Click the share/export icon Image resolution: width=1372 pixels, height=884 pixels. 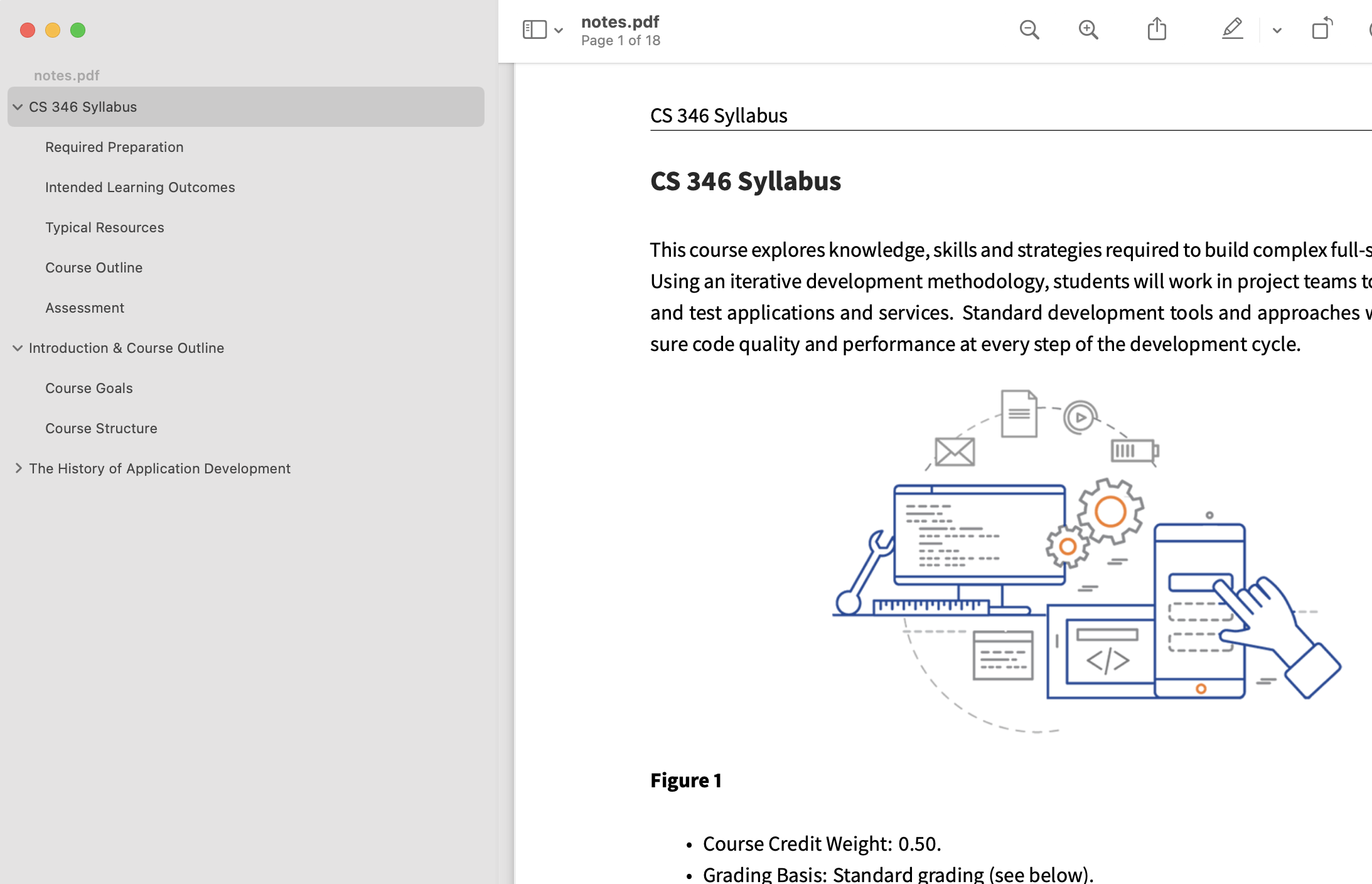(1156, 30)
